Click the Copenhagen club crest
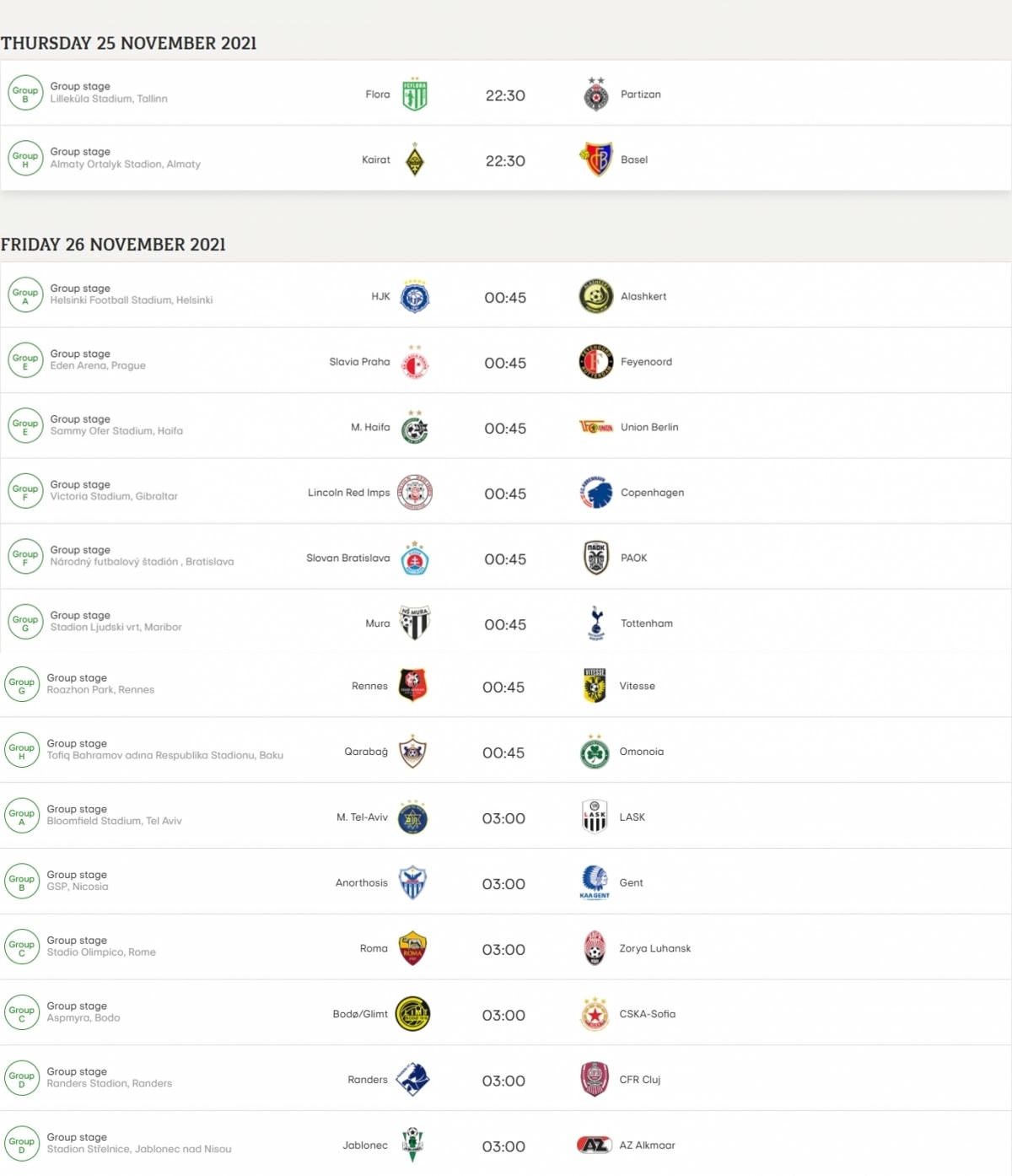 (596, 493)
